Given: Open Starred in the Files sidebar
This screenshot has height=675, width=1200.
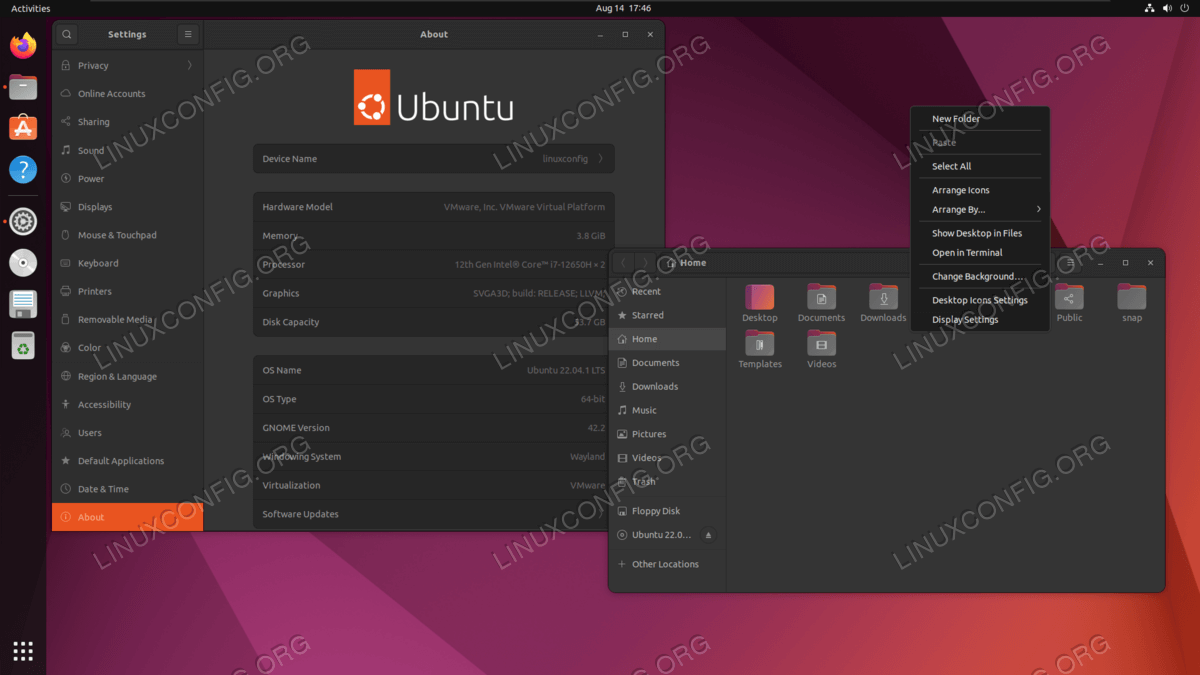Looking at the screenshot, I should 667,315.
